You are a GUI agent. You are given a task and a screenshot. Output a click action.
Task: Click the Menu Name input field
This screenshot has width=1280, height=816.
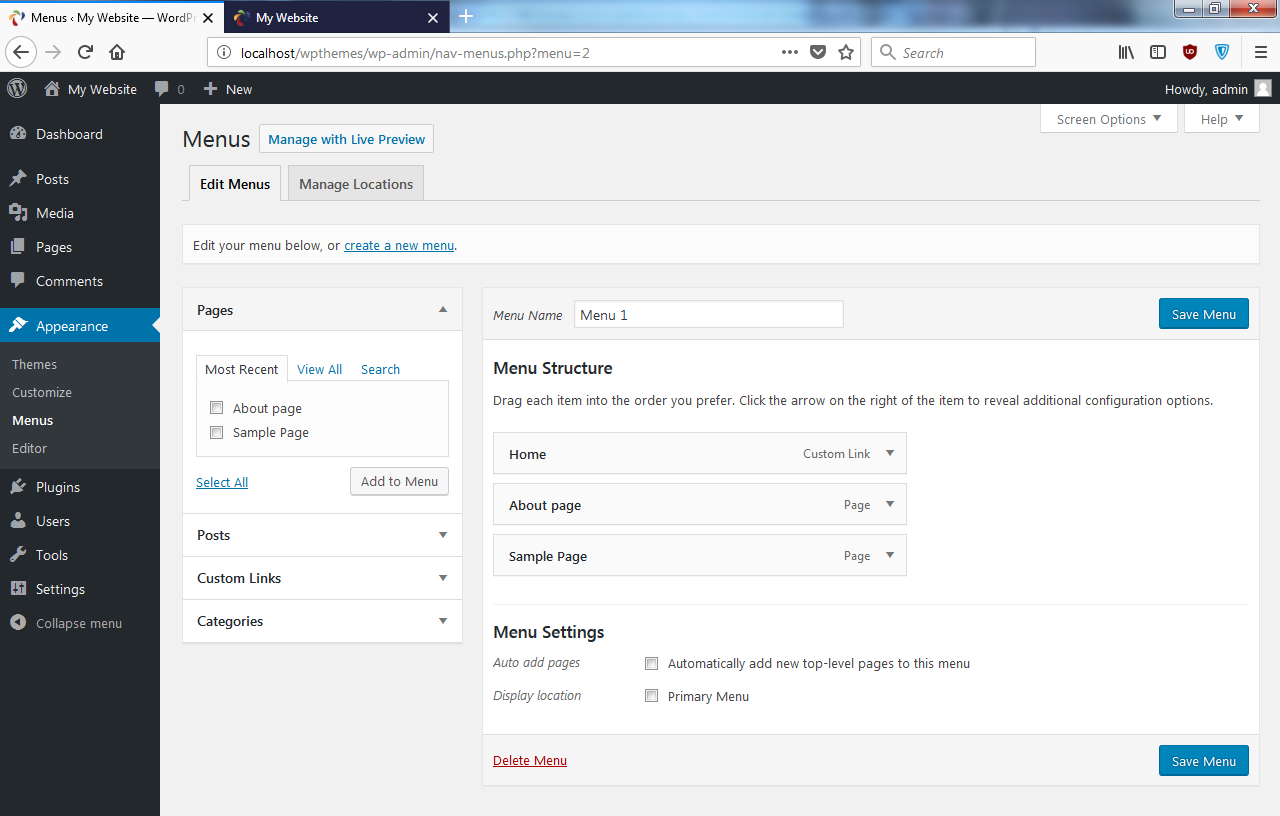click(709, 315)
